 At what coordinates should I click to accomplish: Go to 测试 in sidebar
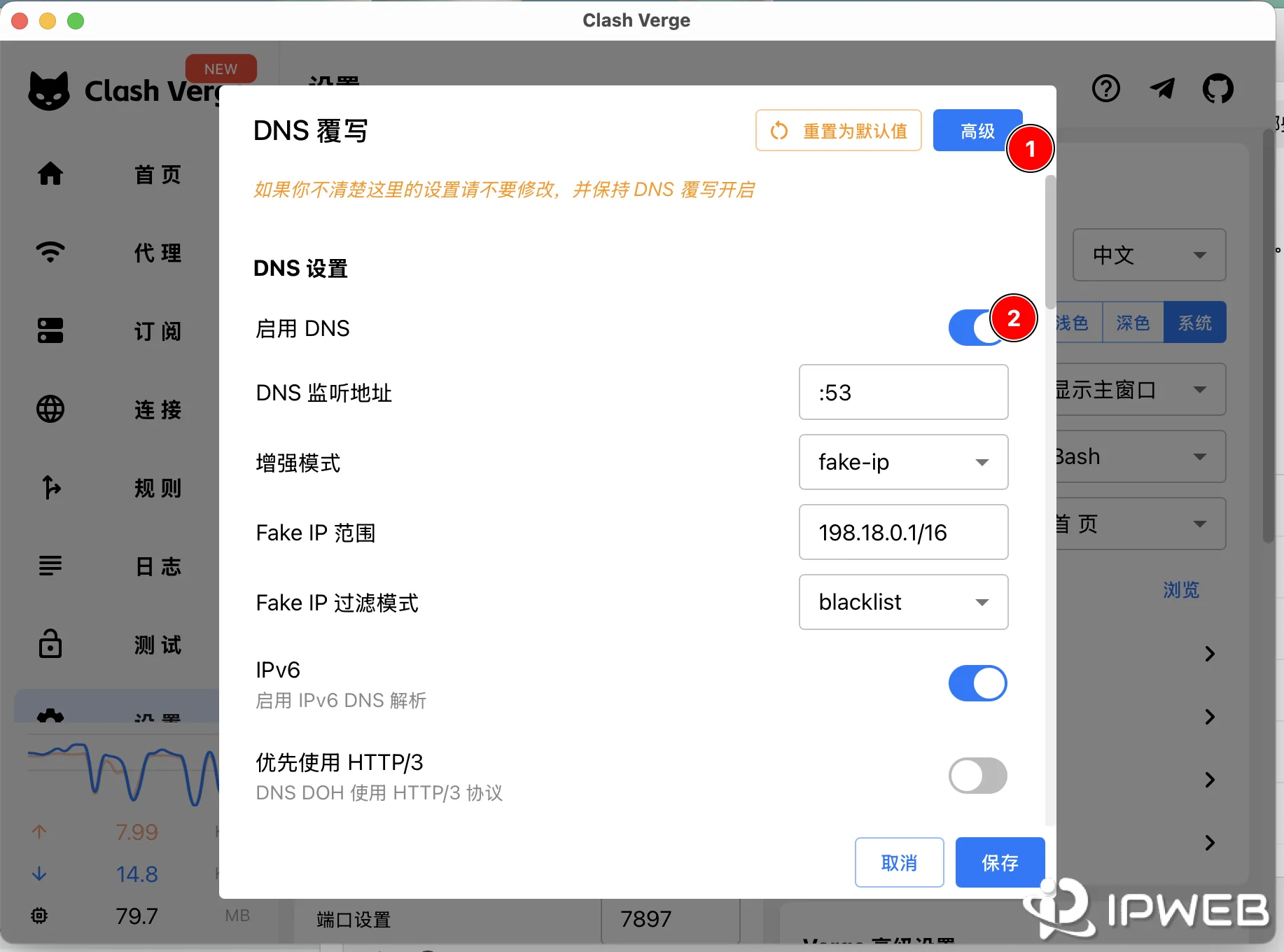158,645
